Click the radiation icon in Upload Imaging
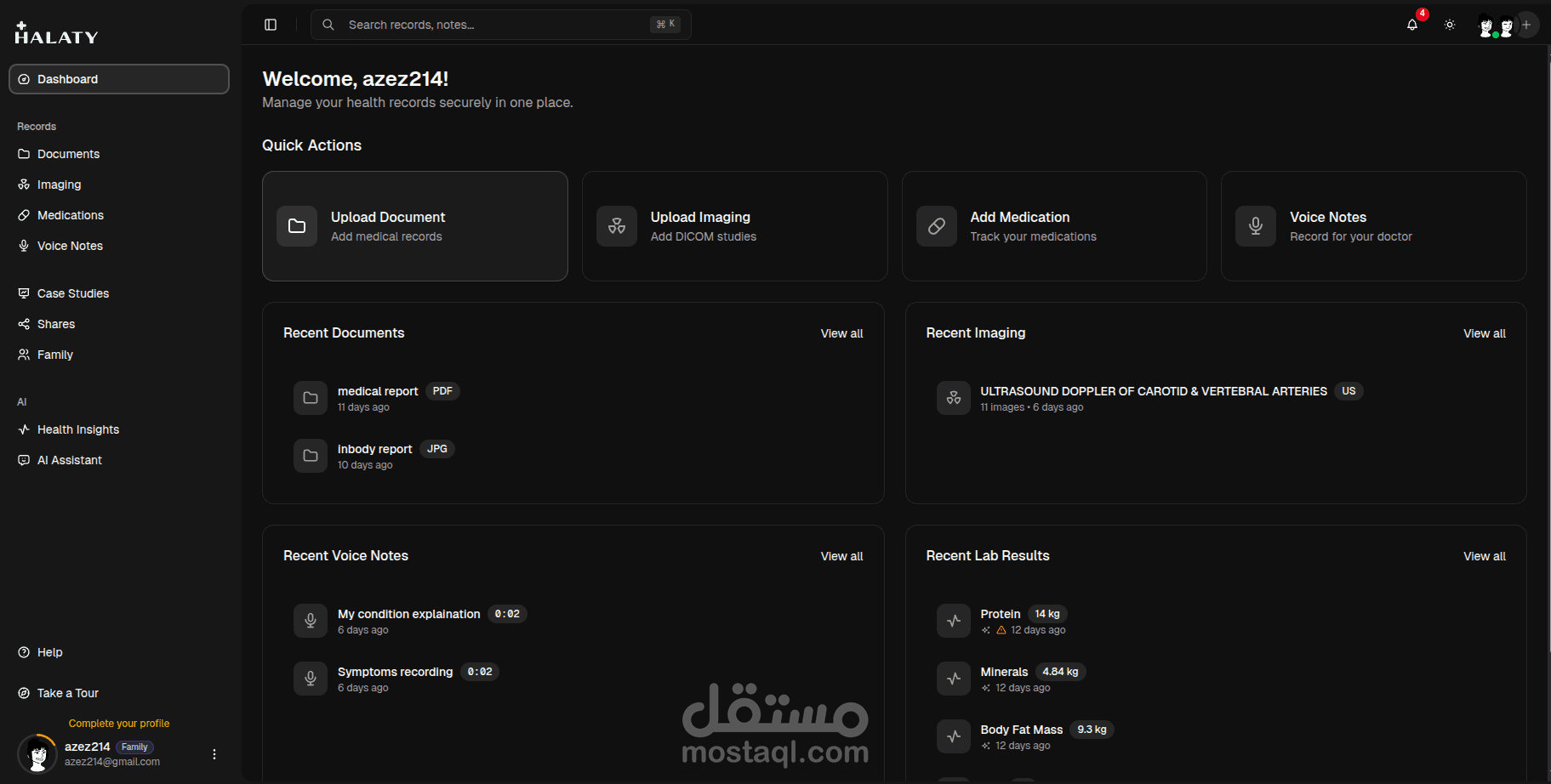This screenshot has height=784, width=1551. point(617,226)
